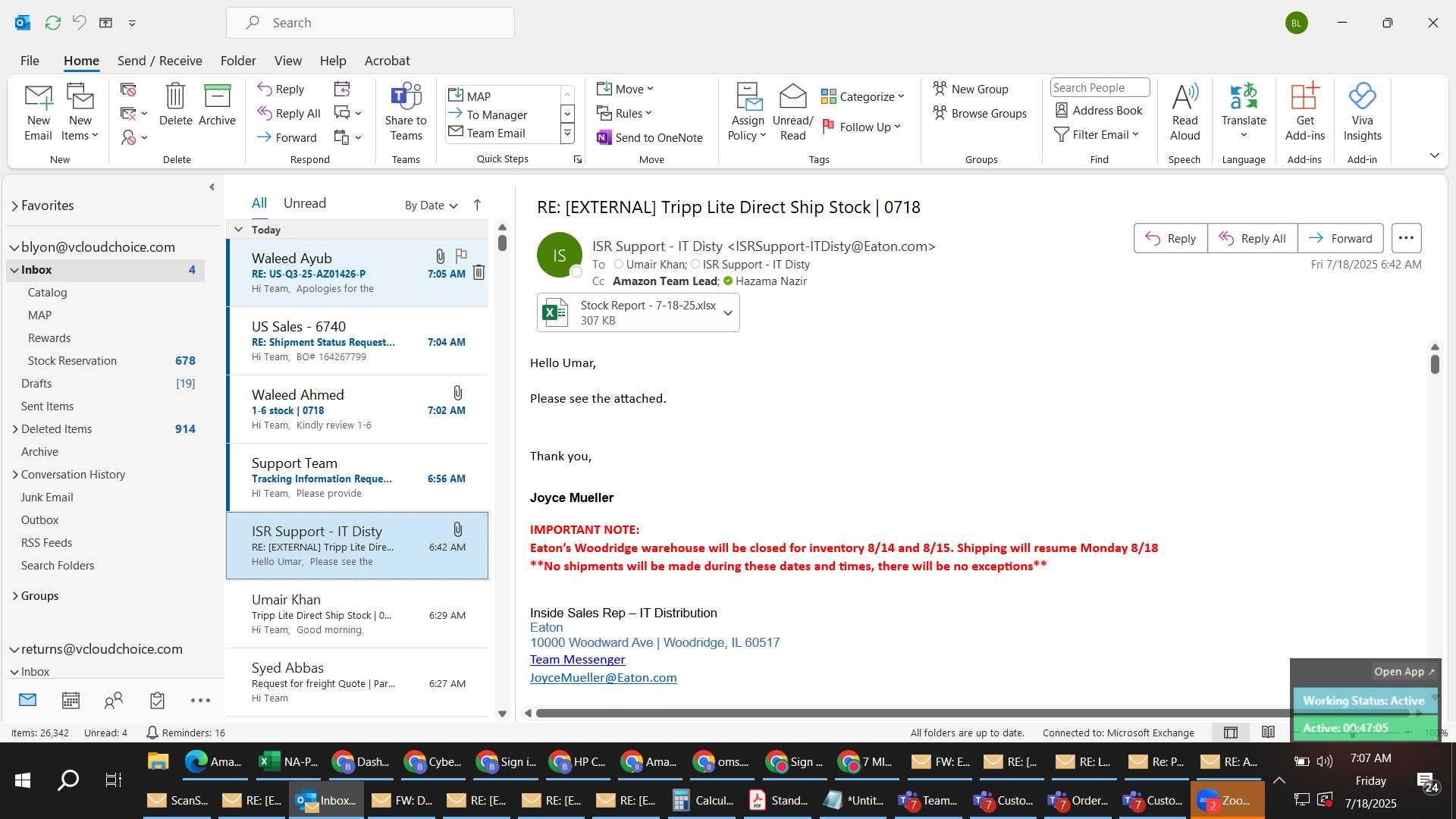
Task: Expand the ribbon display options chevron
Action: [1434, 155]
